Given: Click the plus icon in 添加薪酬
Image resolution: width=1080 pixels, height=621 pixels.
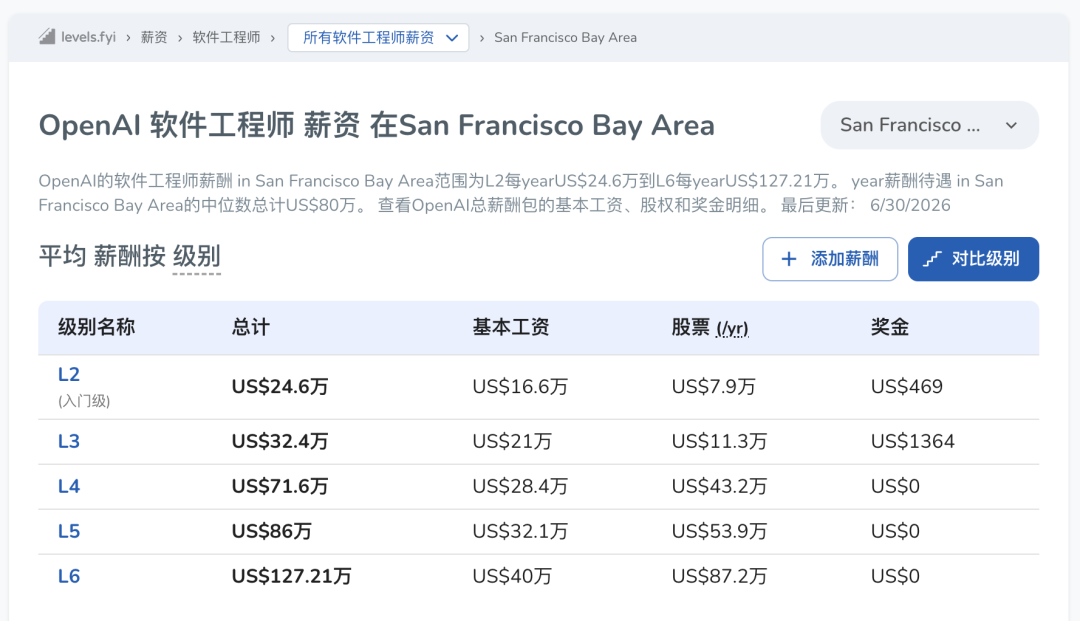Looking at the screenshot, I should [x=789, y=259].
